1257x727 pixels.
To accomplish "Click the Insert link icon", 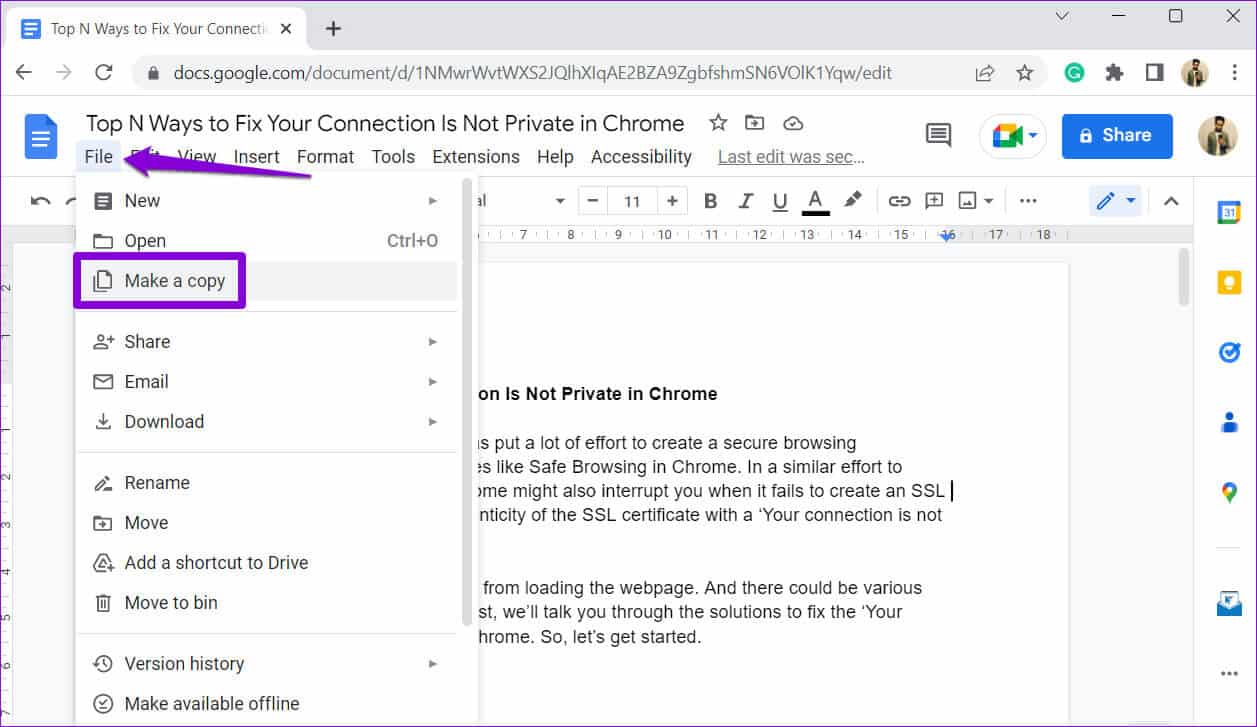I will [x=899, y=201].
